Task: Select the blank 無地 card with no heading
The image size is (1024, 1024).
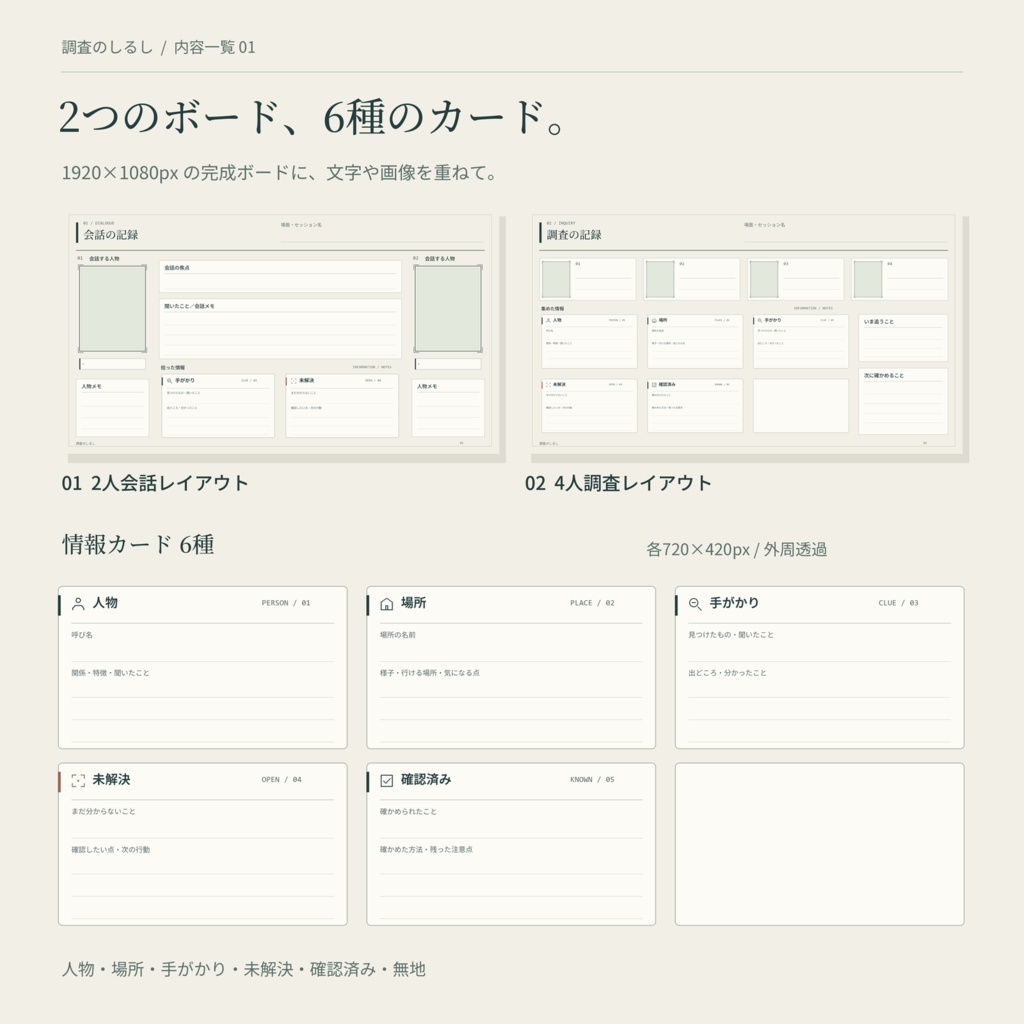Action: point(820,844)
